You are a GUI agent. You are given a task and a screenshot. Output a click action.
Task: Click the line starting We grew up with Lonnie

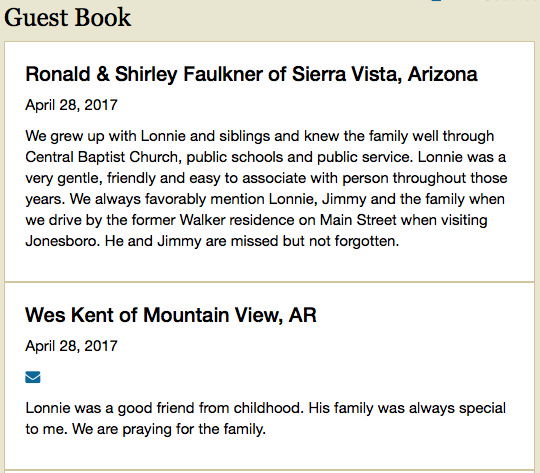click(x=260, y=136)
